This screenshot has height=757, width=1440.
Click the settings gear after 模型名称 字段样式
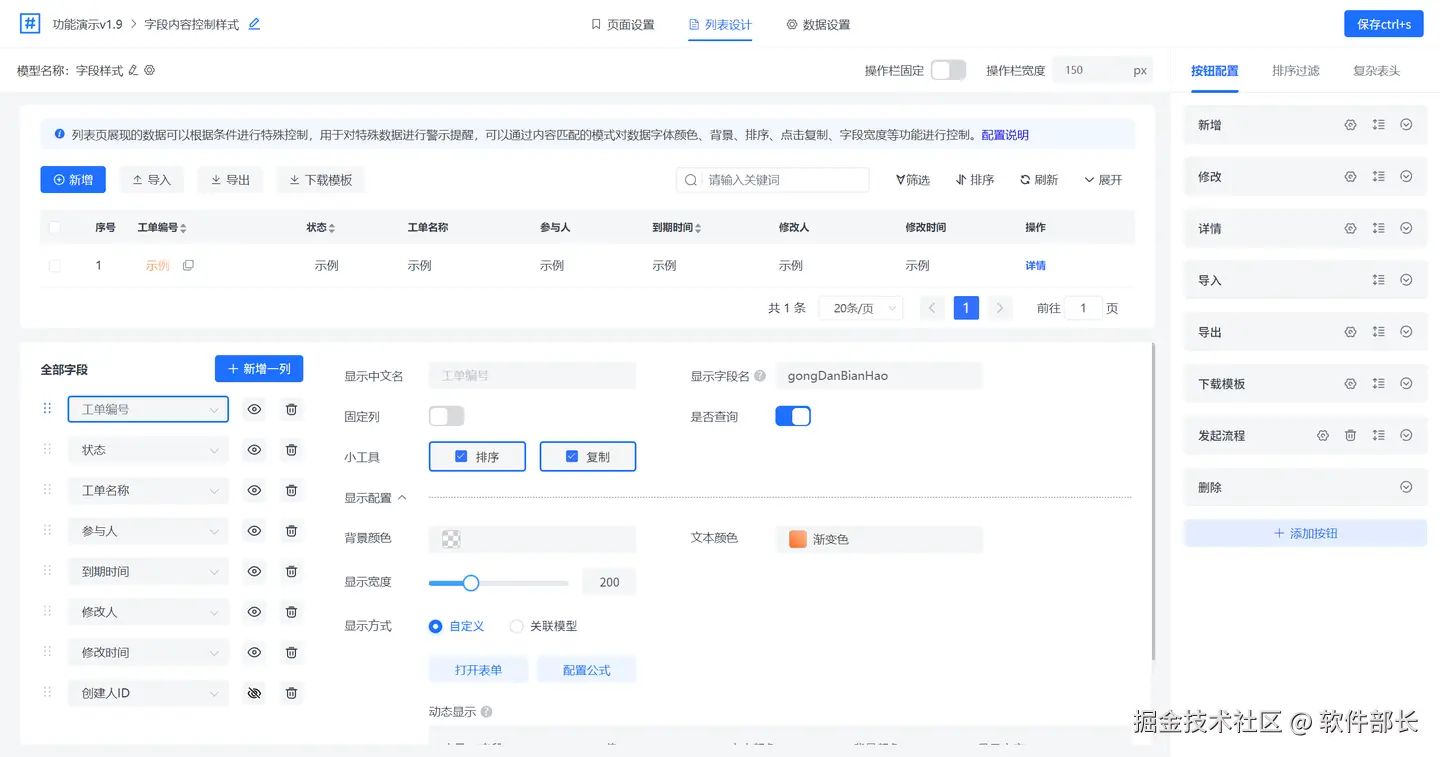pos(150,71)
